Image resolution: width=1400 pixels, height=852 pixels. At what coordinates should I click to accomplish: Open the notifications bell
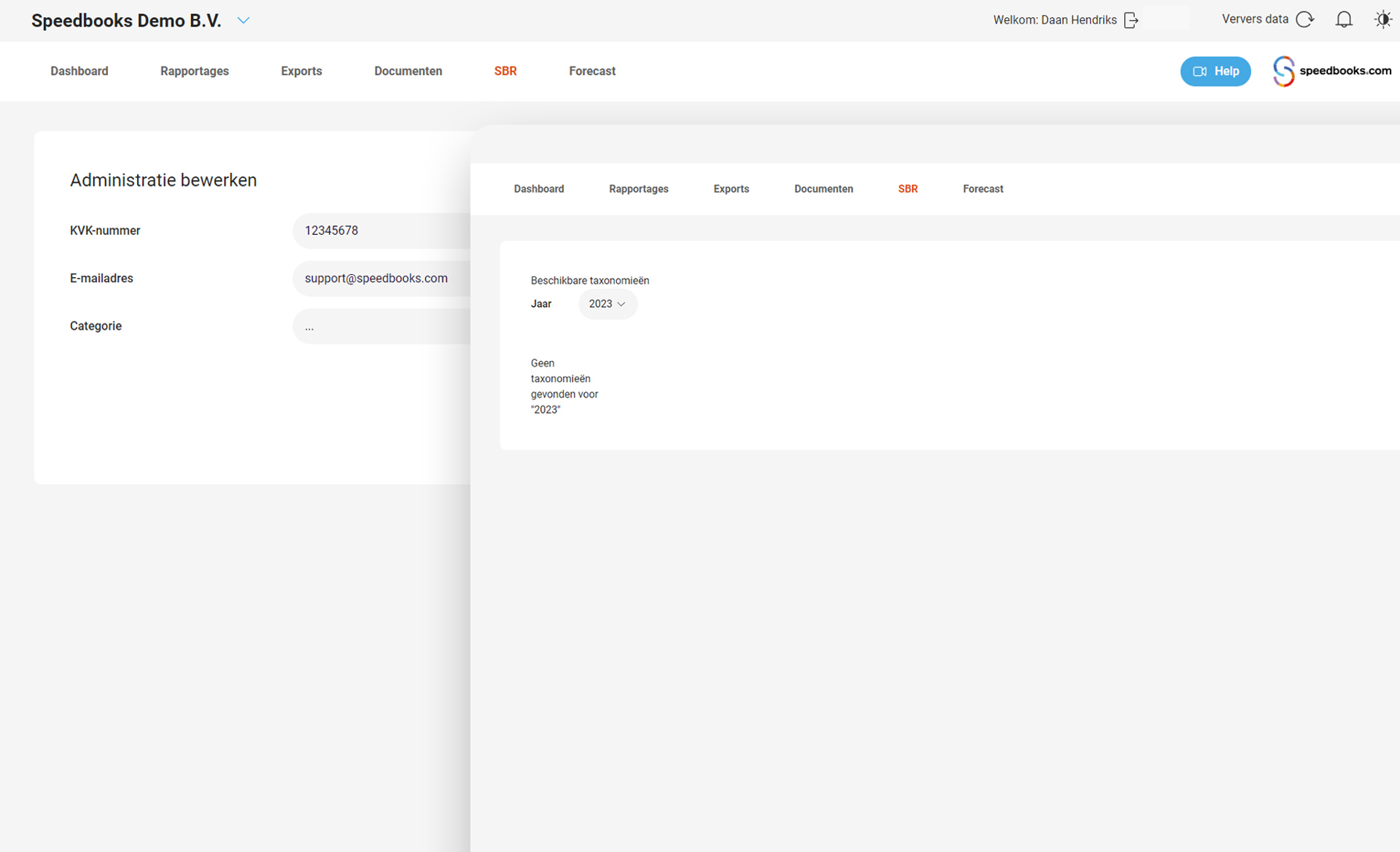tap(1344, 20)
